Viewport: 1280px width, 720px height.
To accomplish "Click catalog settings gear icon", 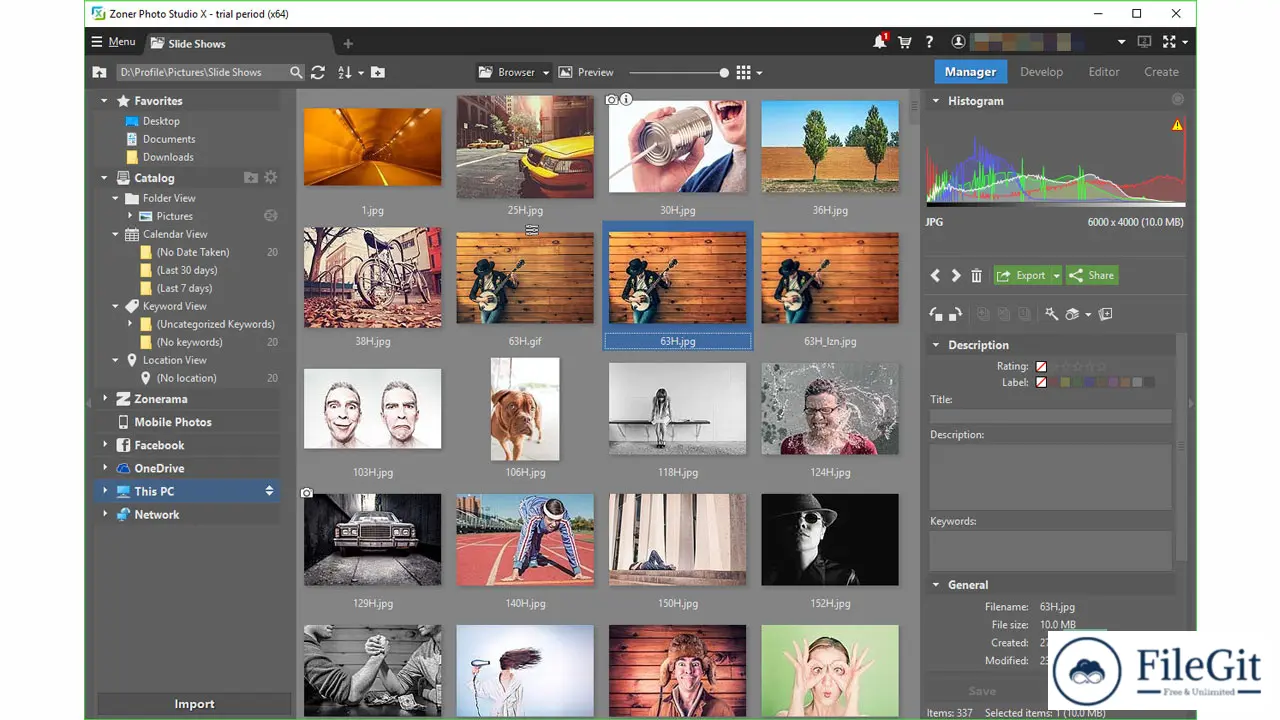I will [x=270, y=177].
